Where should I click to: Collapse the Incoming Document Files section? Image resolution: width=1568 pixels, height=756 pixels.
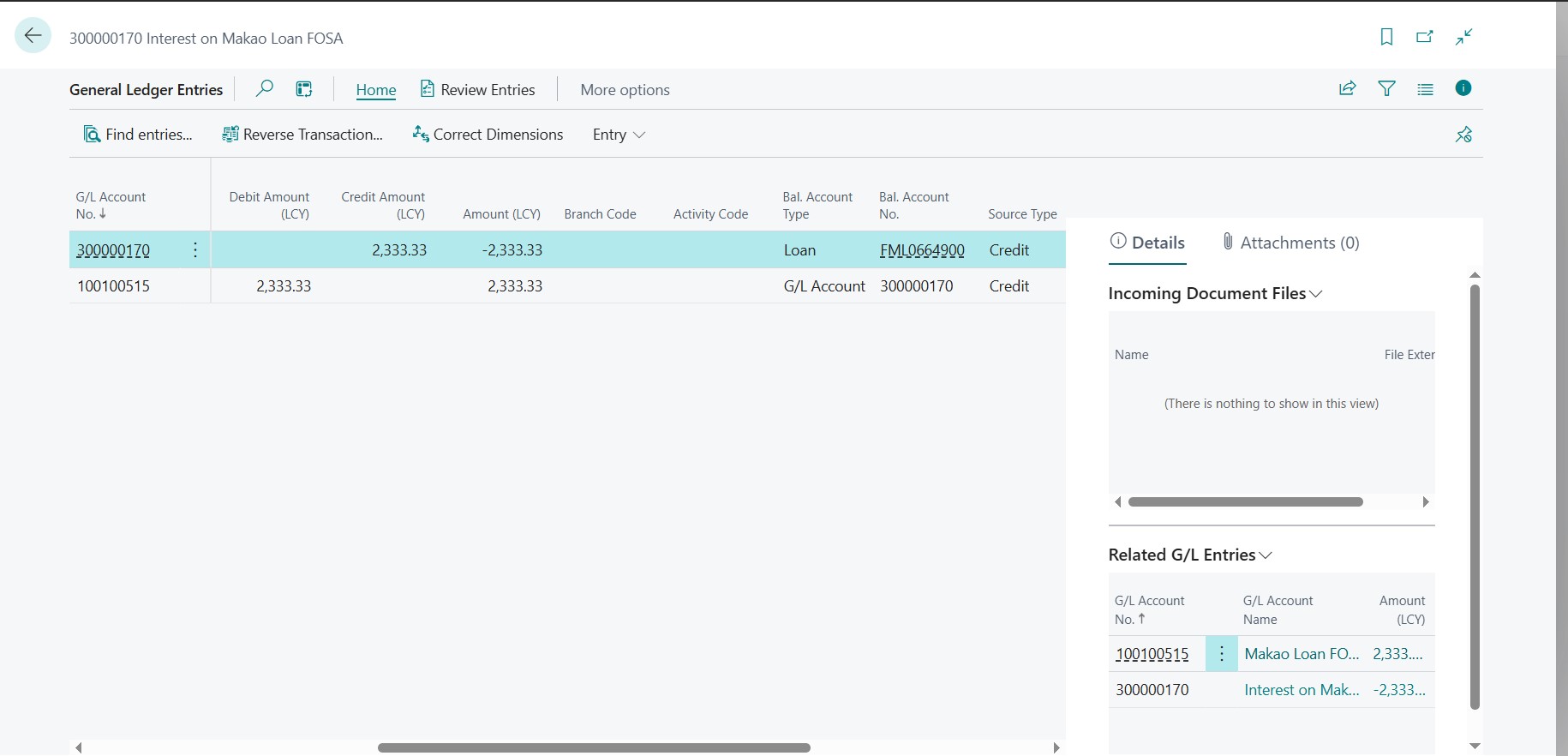[1215, 294]
